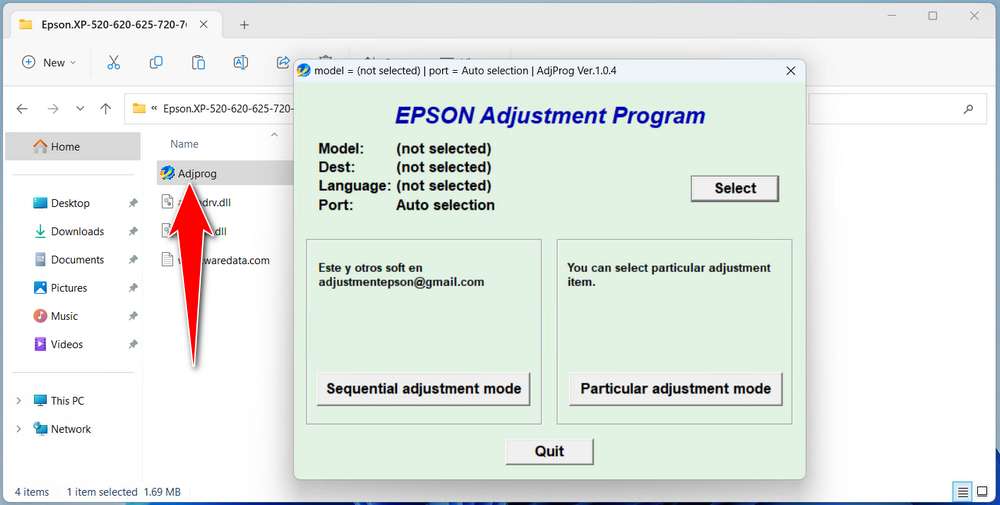Viewport: 1000px width, 505px height.
Task: Click the address bar folder path
Action: pos(227,109)
